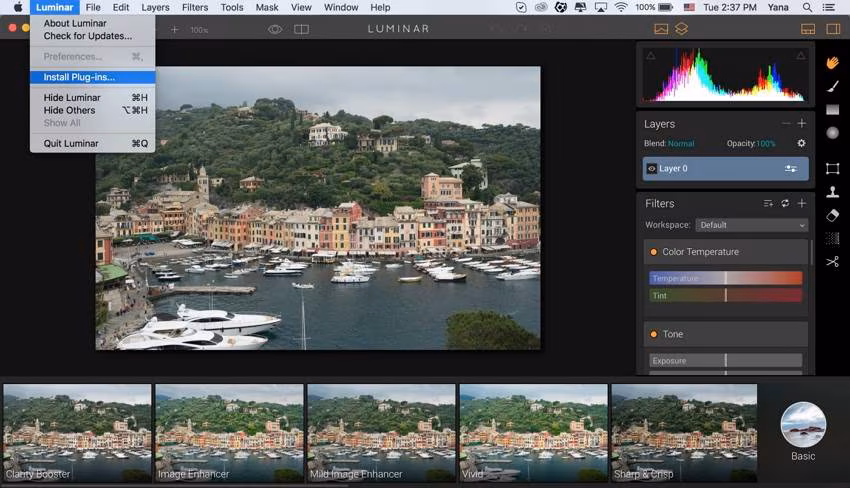Select the masking Brush tool

[833, 86]
